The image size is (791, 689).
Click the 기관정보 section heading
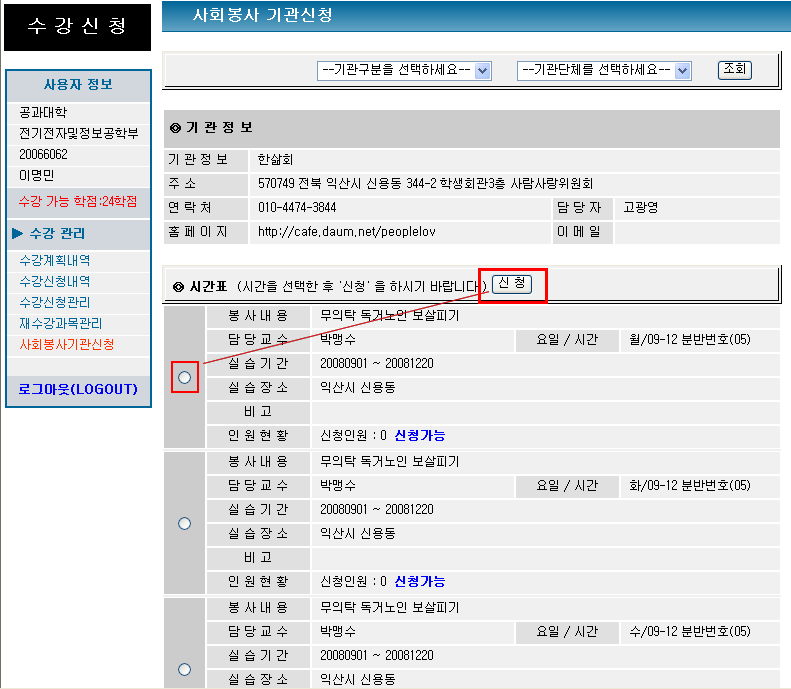tap(212, 128)
